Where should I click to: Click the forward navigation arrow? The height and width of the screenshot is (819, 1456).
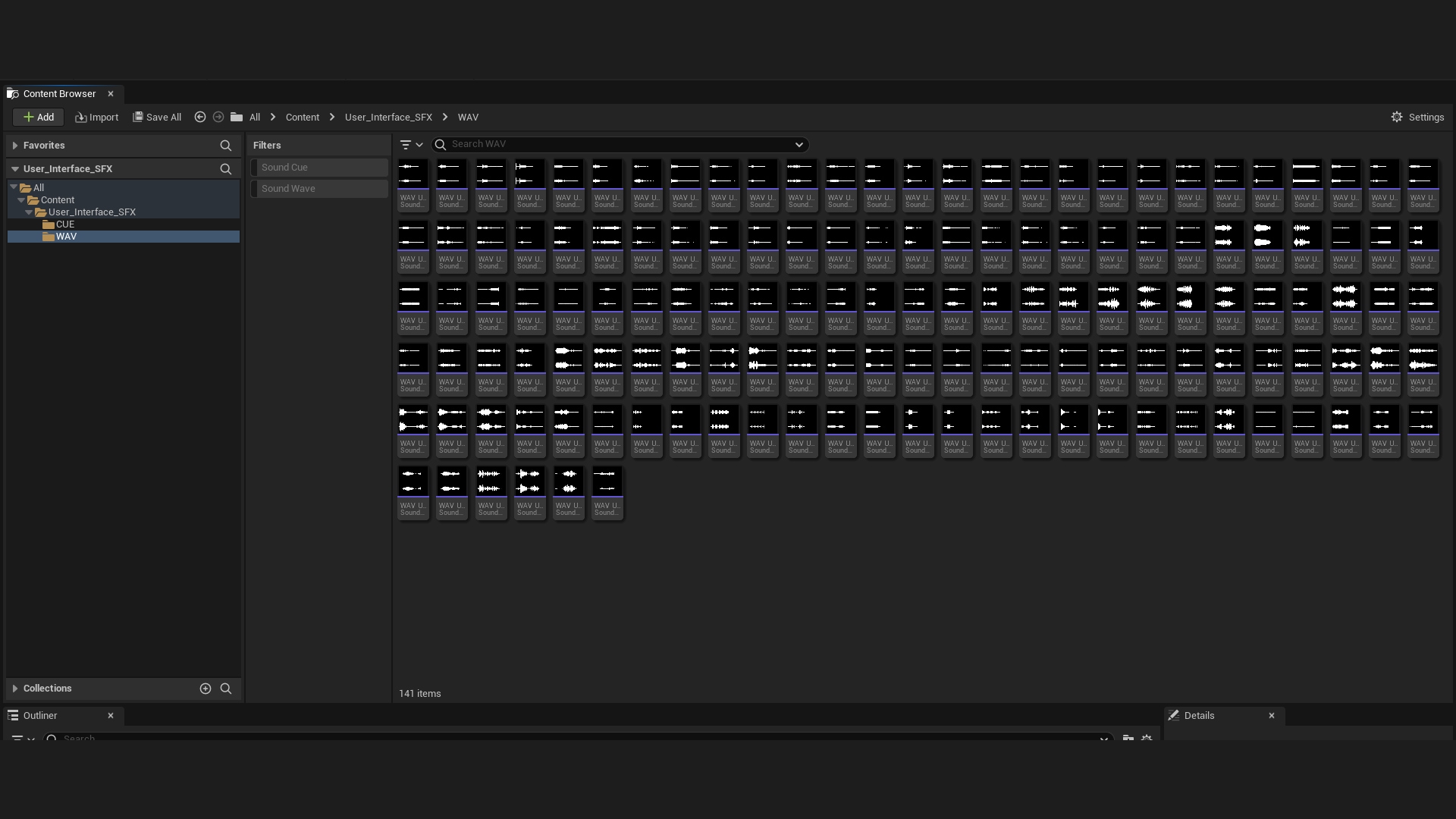point(218,117)
